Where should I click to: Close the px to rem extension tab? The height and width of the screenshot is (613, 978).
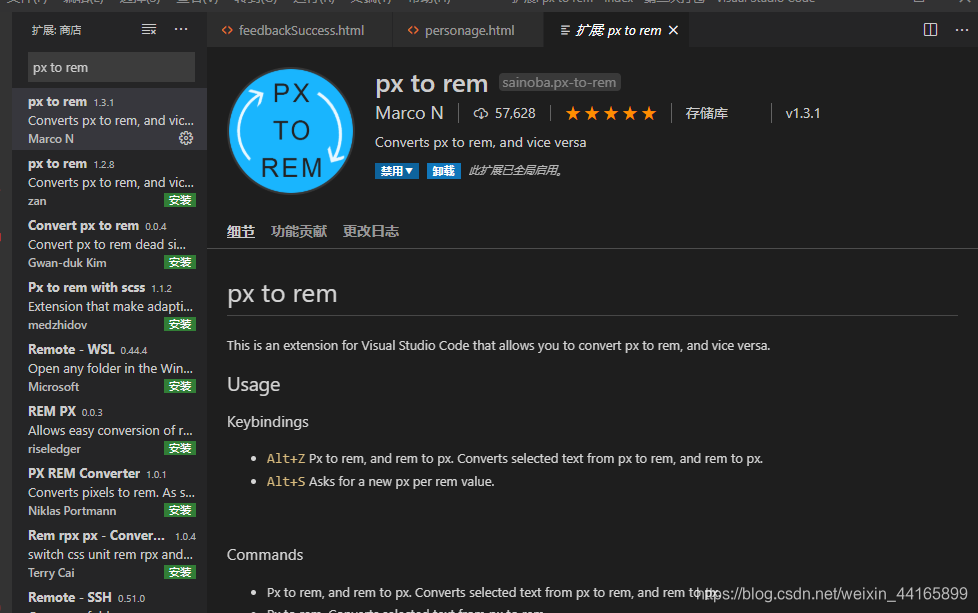674,30
